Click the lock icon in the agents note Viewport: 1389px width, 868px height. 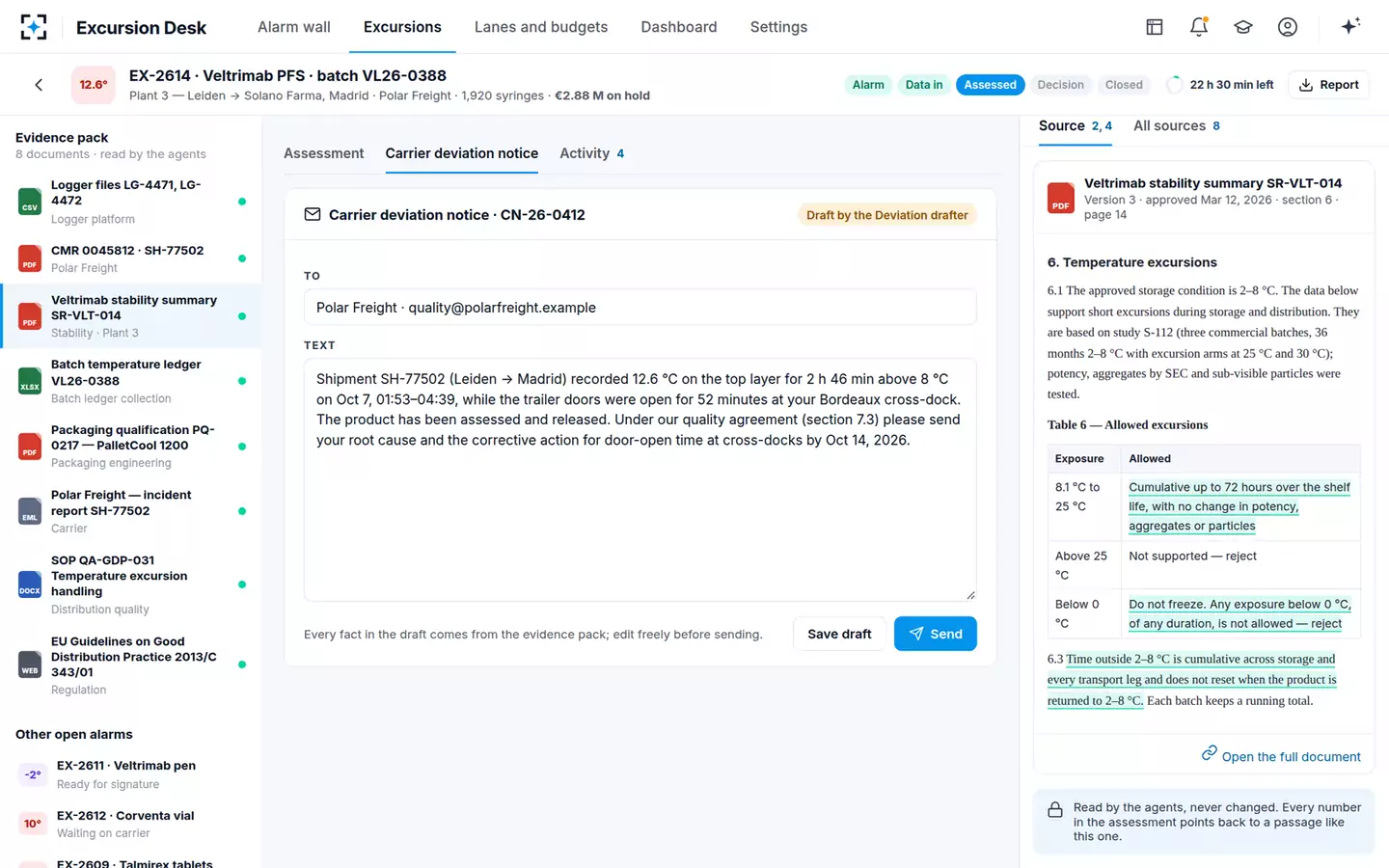[1055, 811]
